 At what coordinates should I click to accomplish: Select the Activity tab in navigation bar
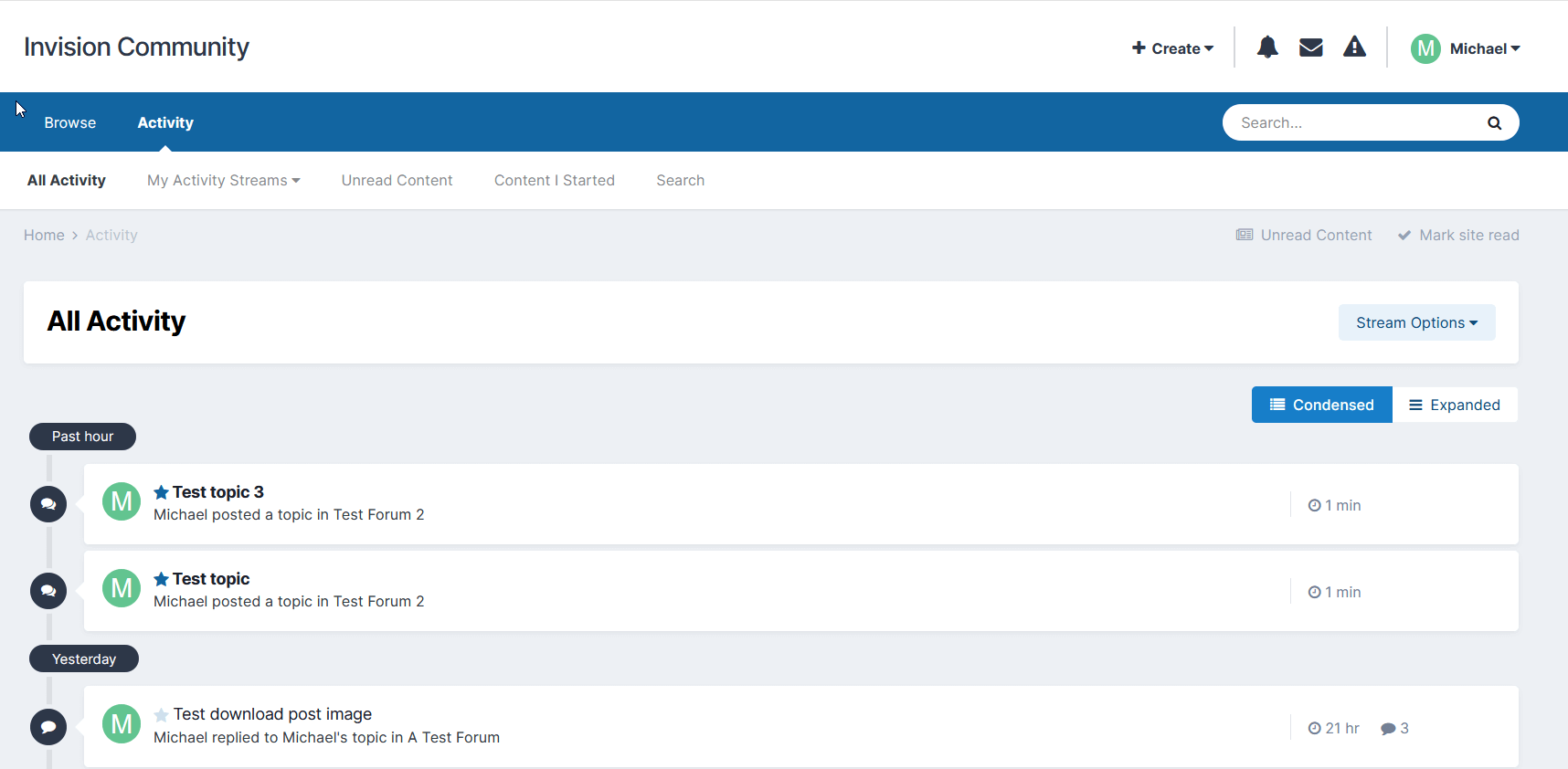(x=165, y=122)
